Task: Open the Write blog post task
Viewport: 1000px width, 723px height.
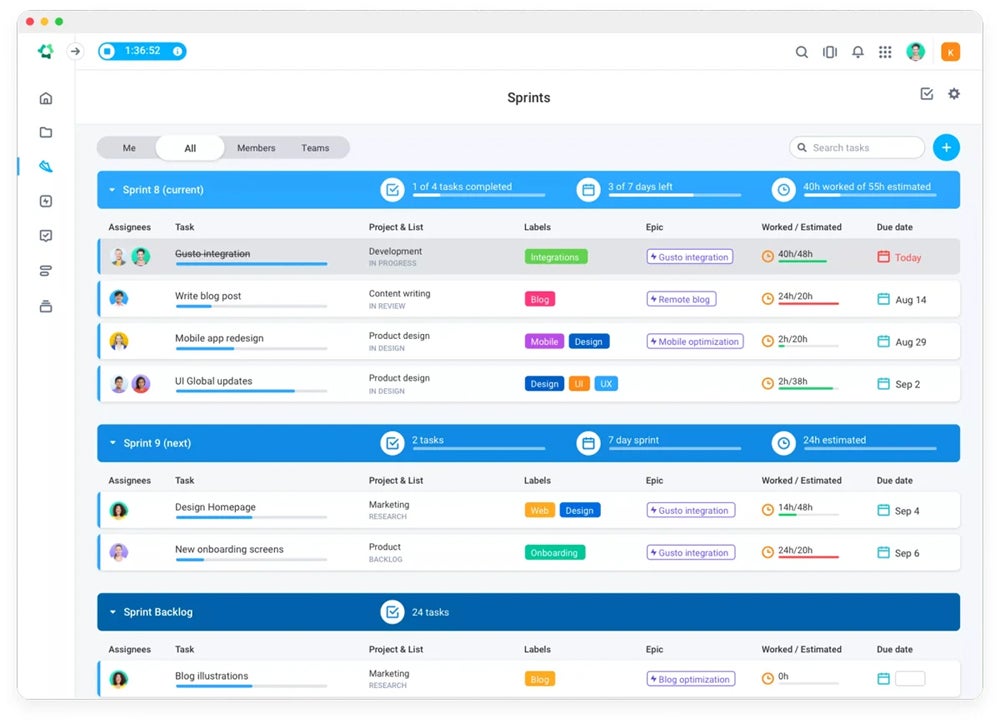Action: (x=208, y=296)
